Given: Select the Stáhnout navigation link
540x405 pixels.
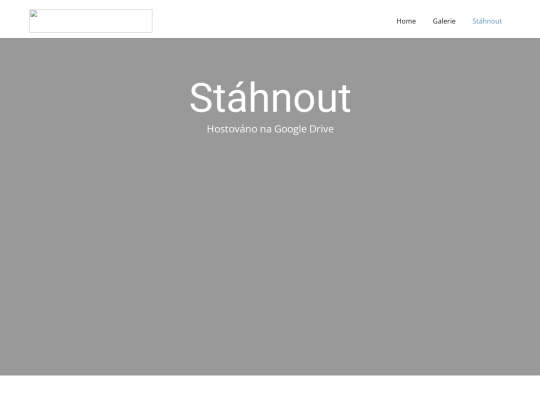Looking at the screenshot, I should pos(487,21).
